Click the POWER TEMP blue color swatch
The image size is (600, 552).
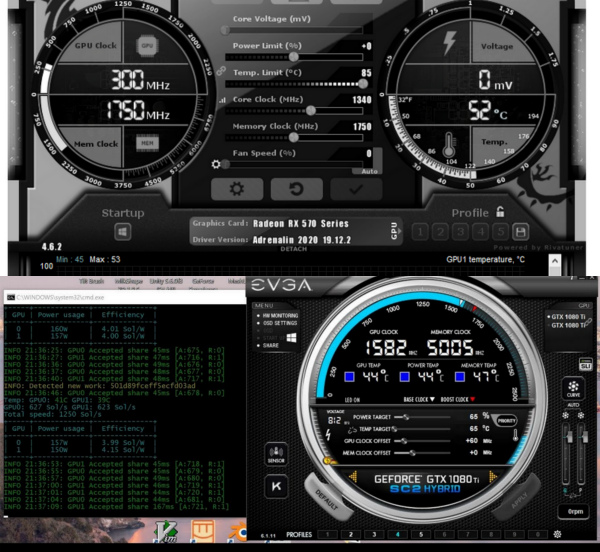pyautogui.click(x=404, y=377)
